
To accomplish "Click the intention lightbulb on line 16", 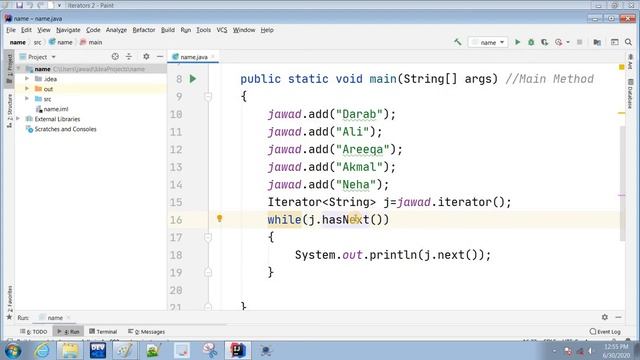I will (x=220, y=219).
